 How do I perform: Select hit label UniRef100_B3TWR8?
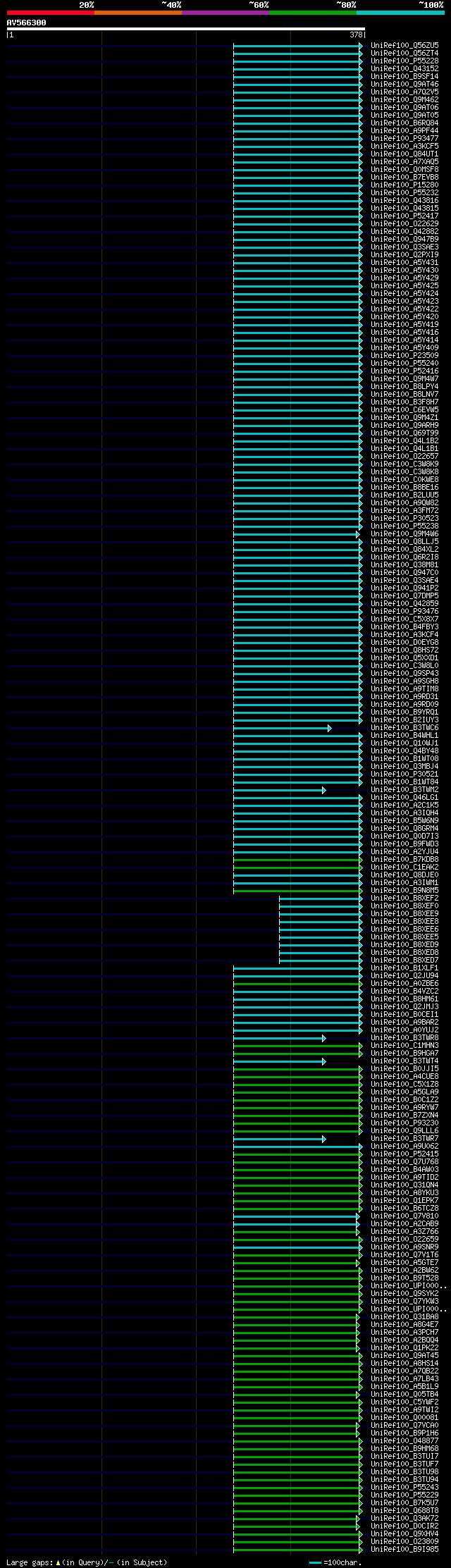404,1037
